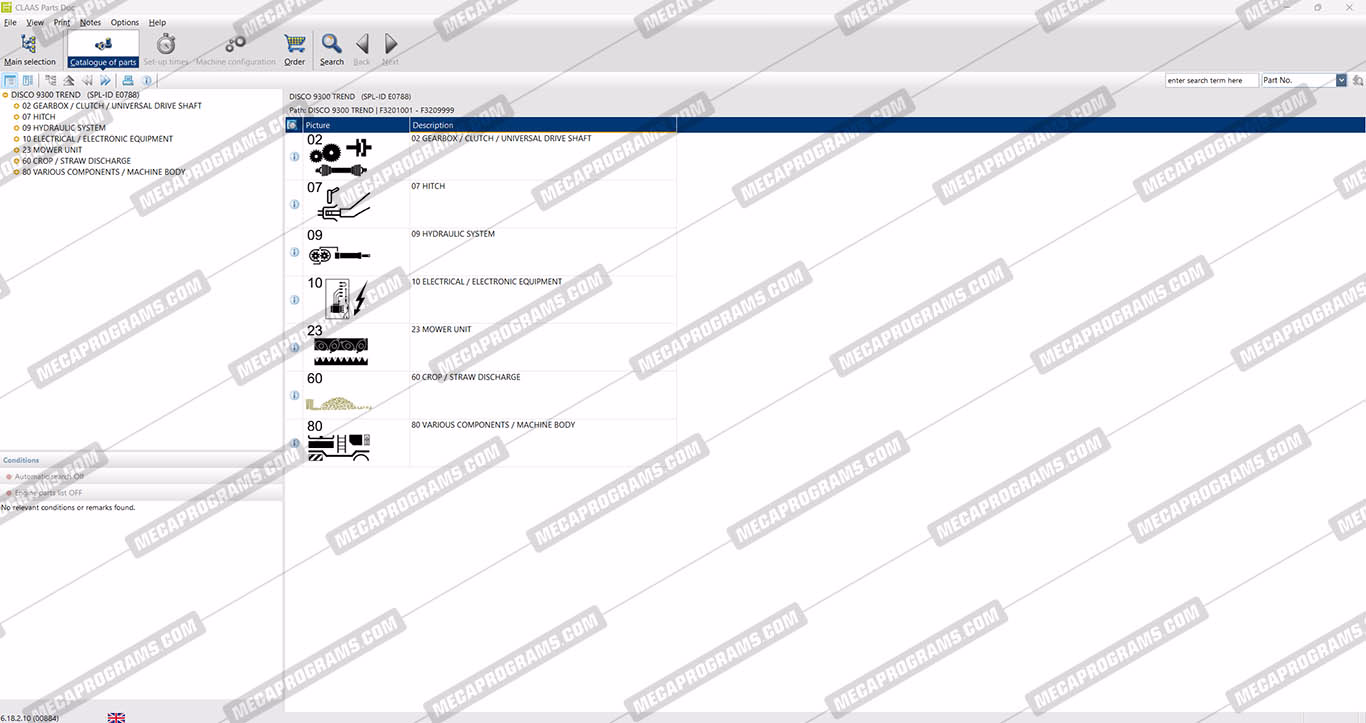This screenshot has height=723, width=1366.
Task: Open the 07 hitch picture thumbnail
Action: coord(340,203)
